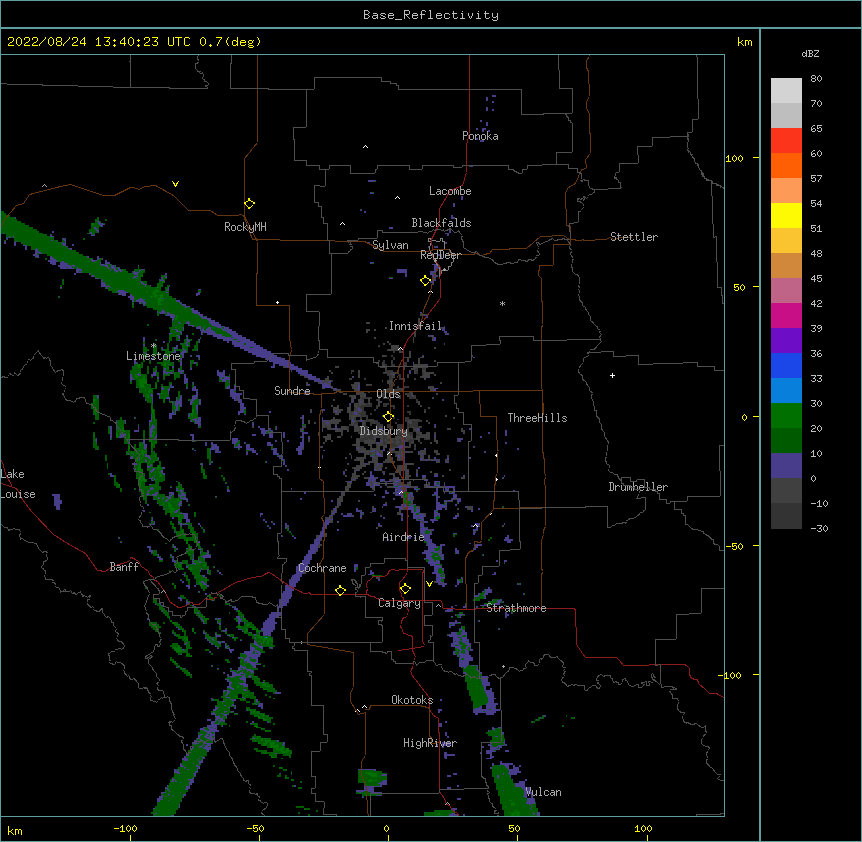
Task: Click the Cochrane town label
Action: (x=322, y=568)
